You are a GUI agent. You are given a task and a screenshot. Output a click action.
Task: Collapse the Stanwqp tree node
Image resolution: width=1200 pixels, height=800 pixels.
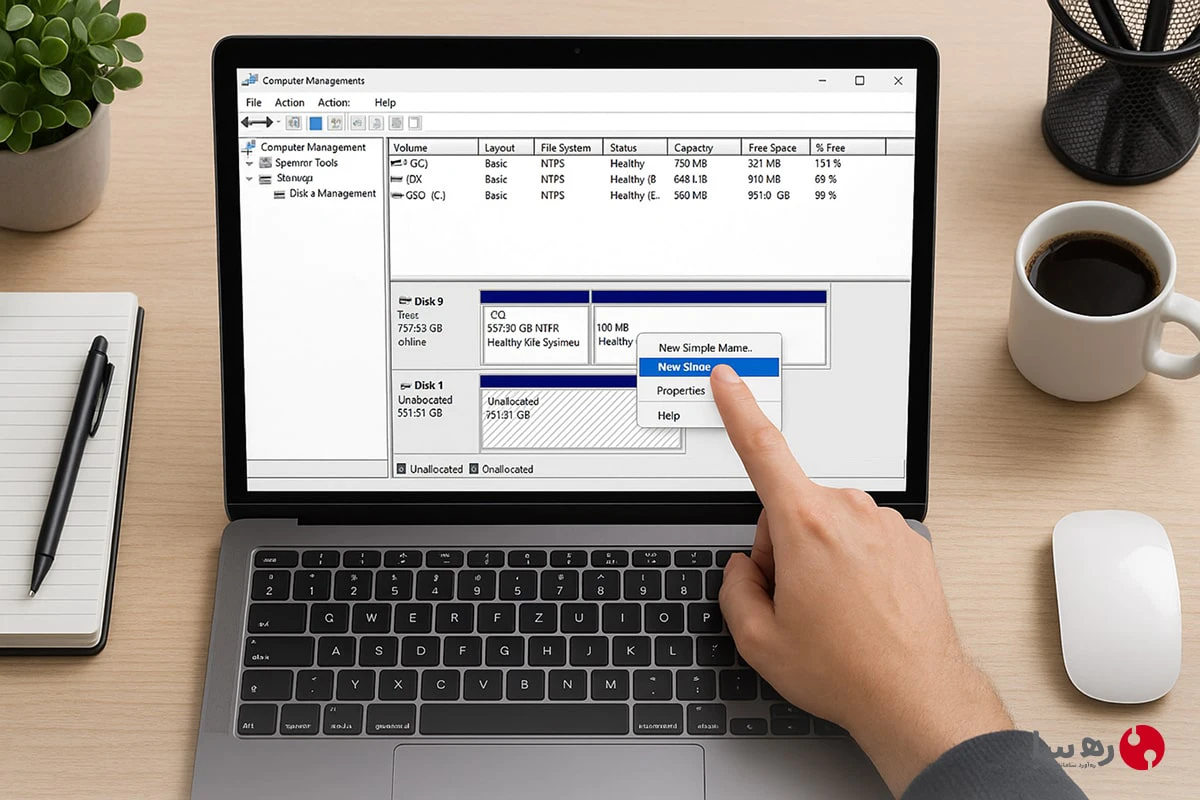(249, 179)
